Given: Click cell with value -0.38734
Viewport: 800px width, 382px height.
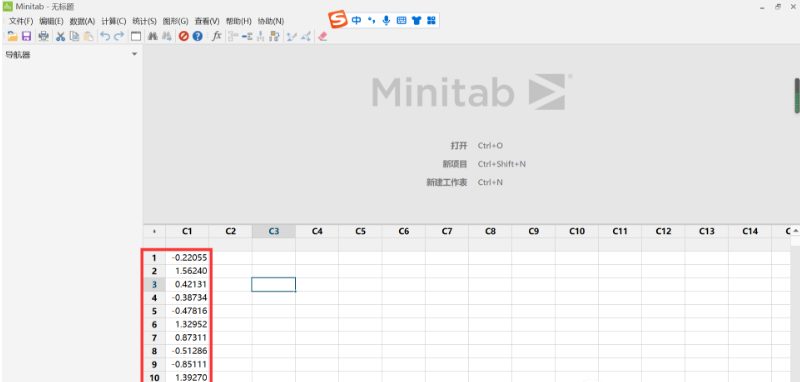Looking at the screenshot, I should coord(187,298).
